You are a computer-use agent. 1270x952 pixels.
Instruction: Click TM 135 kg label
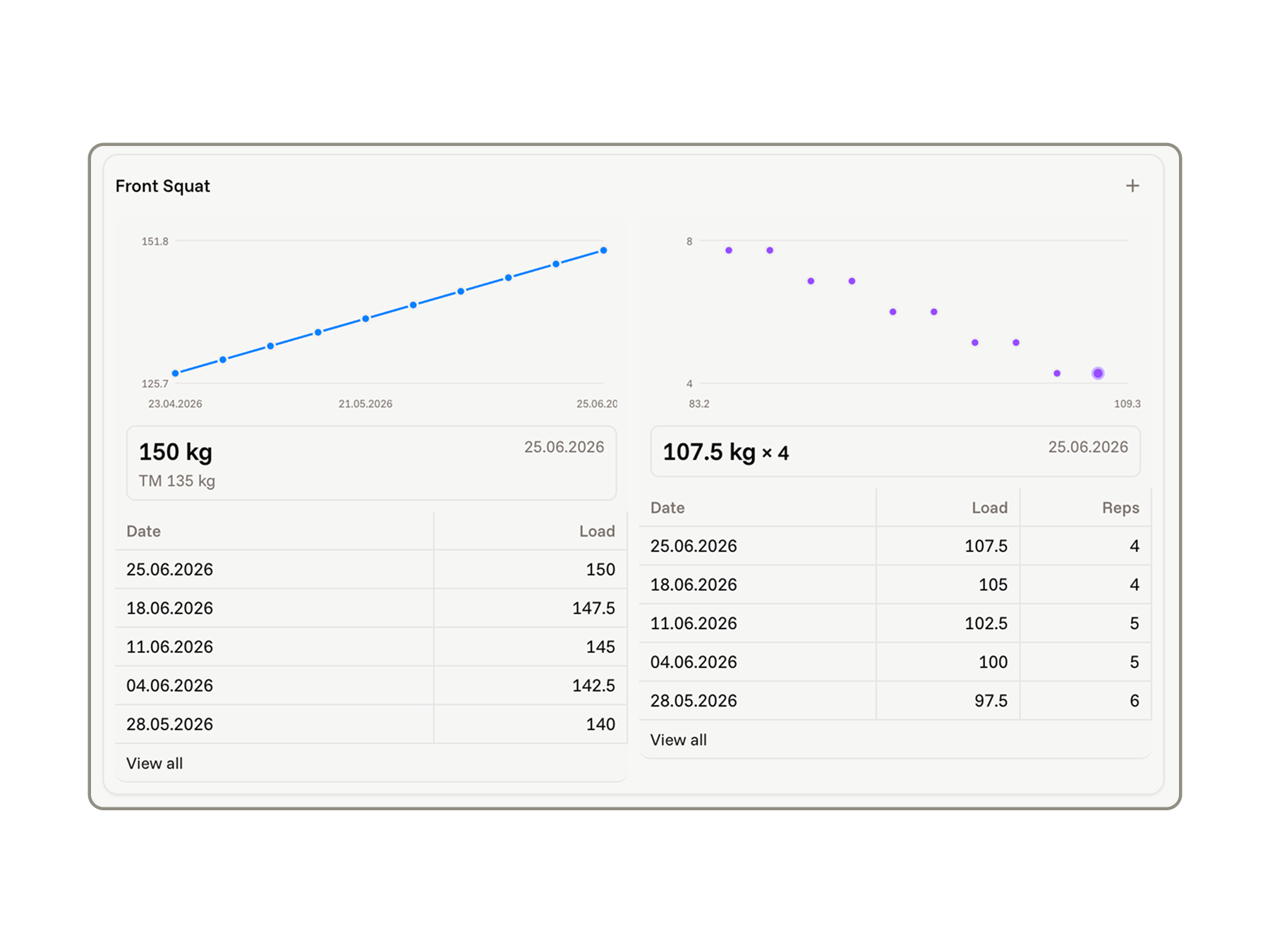click(x=177, y=481)
